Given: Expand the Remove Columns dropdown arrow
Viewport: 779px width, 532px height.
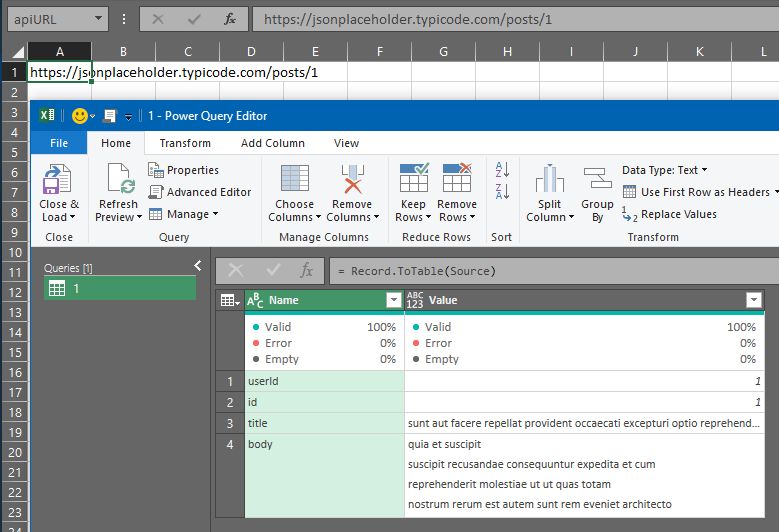Looking at the screenshot, I should tap(376, 217).
